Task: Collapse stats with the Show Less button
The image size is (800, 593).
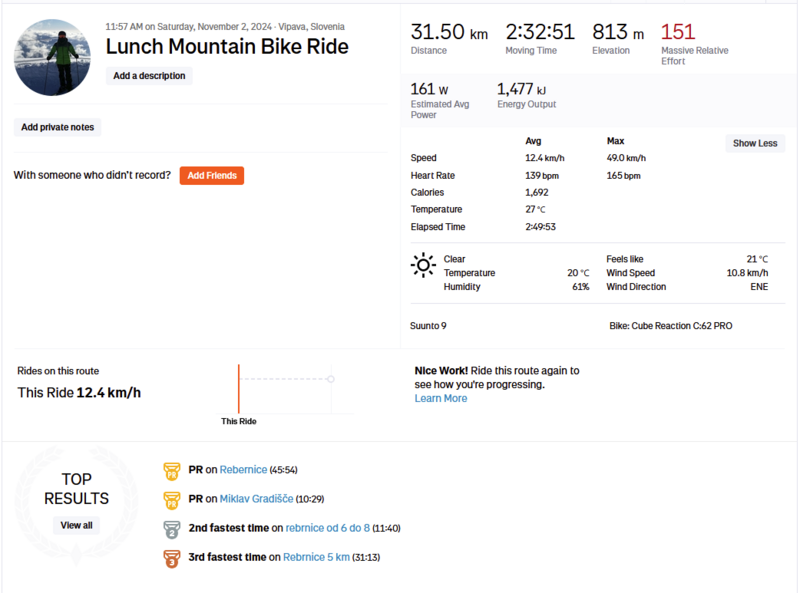Action: tap(754, 143)
